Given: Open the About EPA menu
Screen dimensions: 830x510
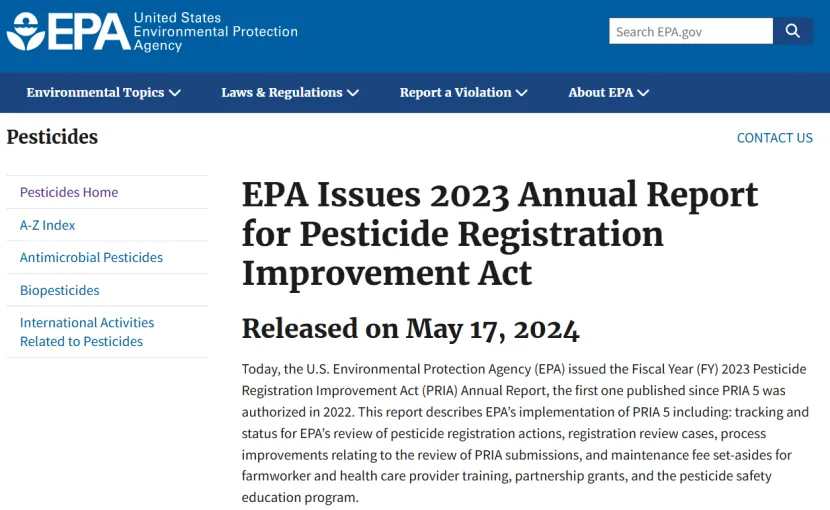Looking at the screenshot, I should (600, 93).
